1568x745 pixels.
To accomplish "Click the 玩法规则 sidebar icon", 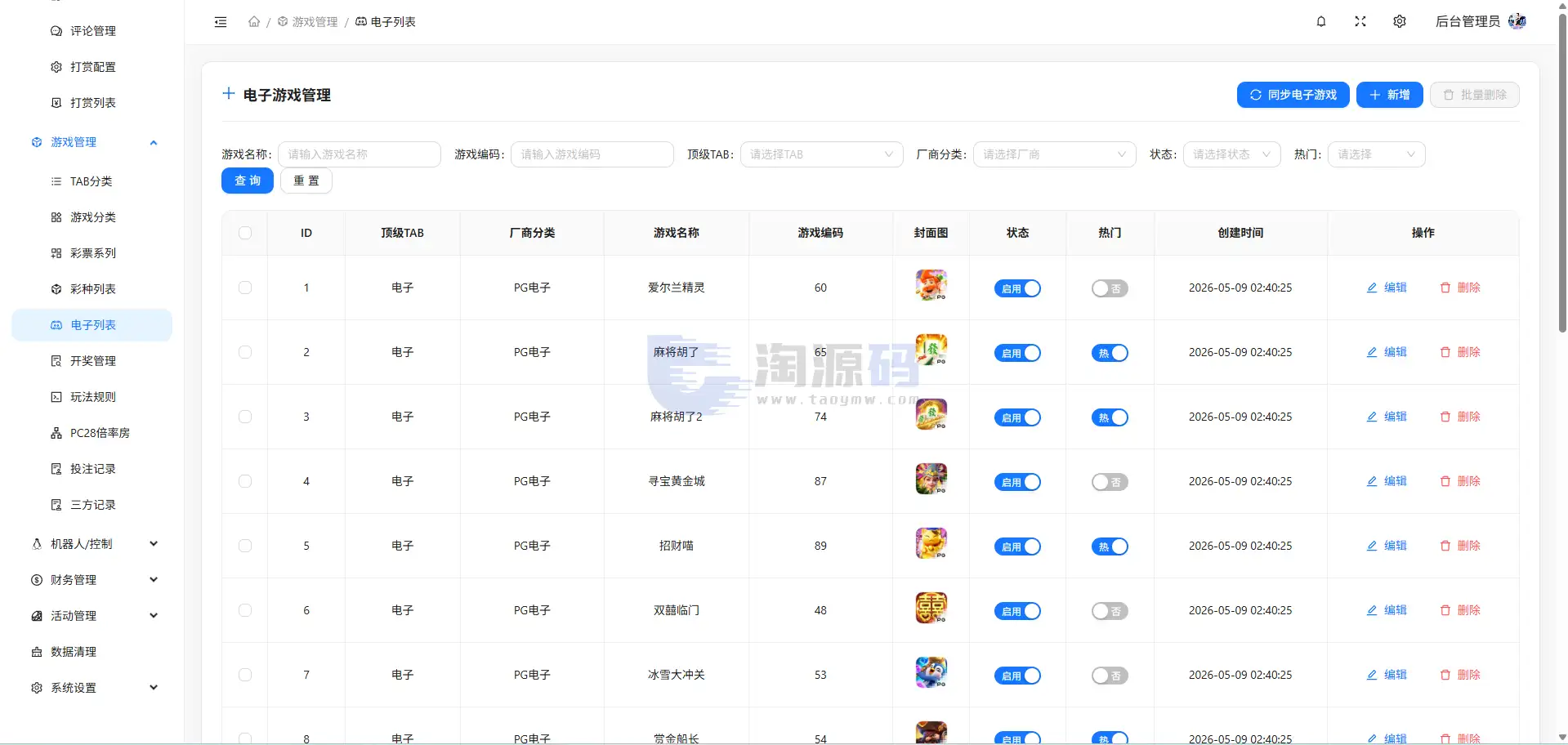I will coord(56,397).
